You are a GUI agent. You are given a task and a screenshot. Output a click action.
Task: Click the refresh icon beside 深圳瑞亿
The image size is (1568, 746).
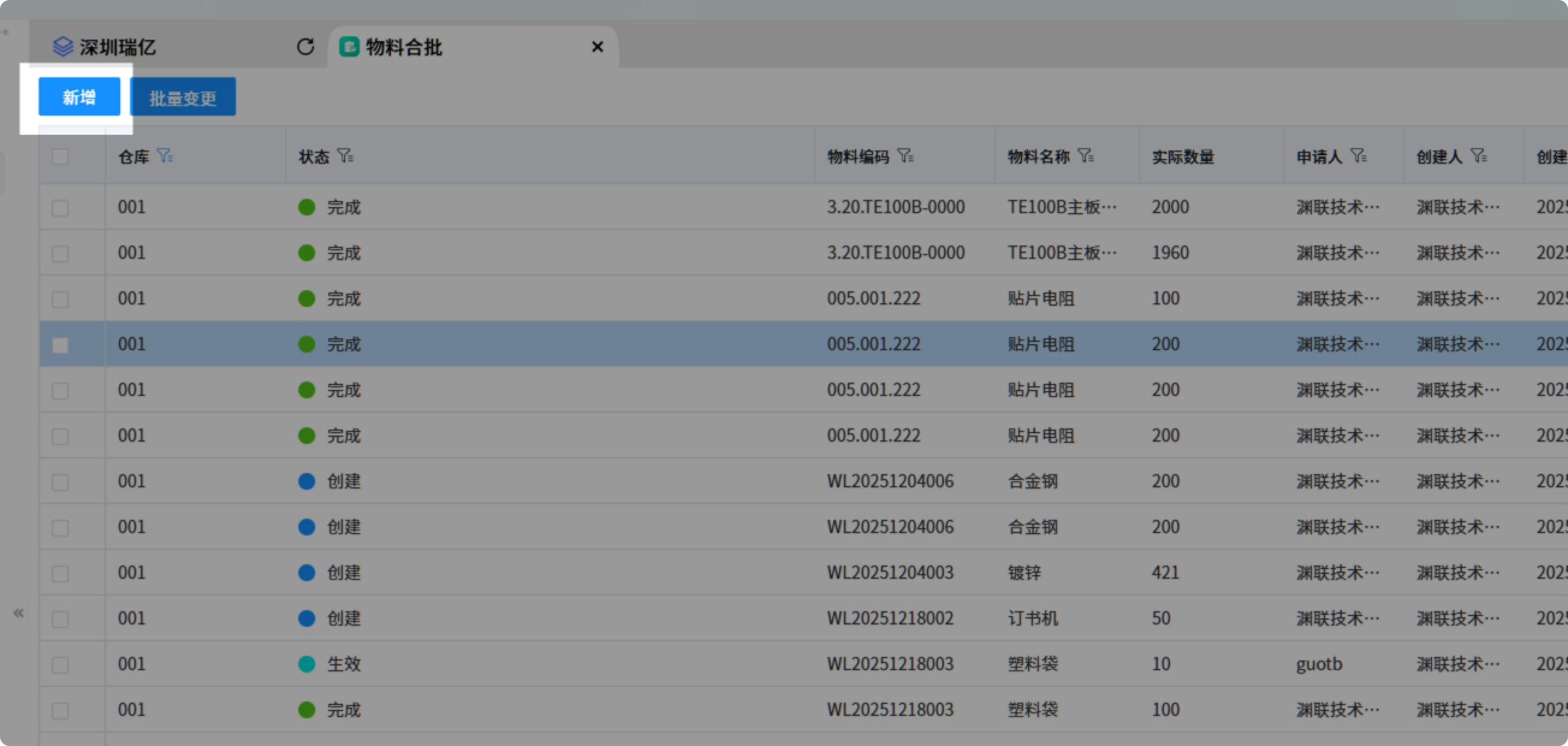pos(305,47)
